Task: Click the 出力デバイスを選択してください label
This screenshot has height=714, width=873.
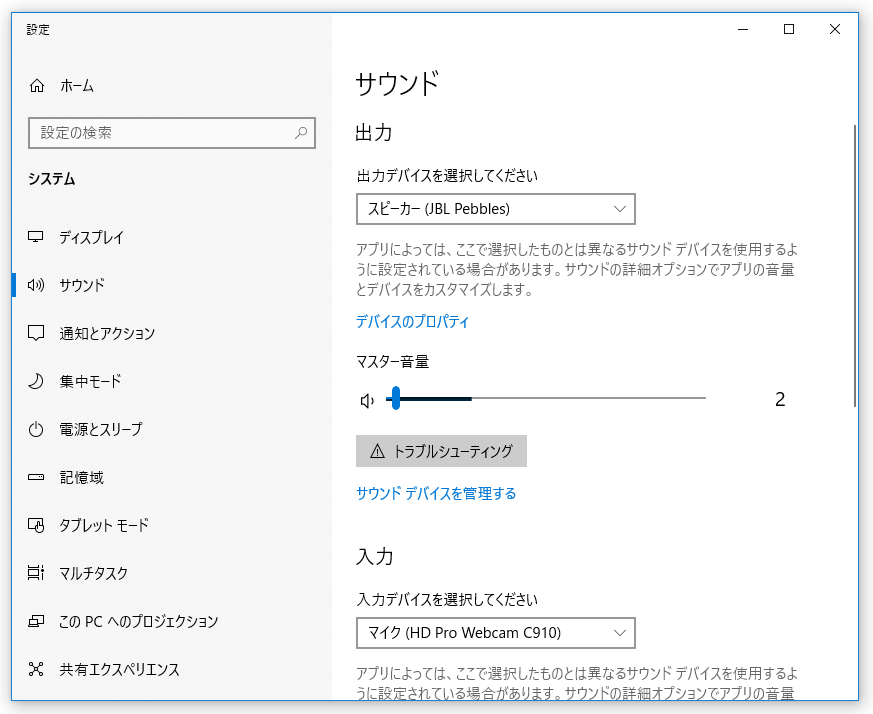Action: tap(447, 176)
